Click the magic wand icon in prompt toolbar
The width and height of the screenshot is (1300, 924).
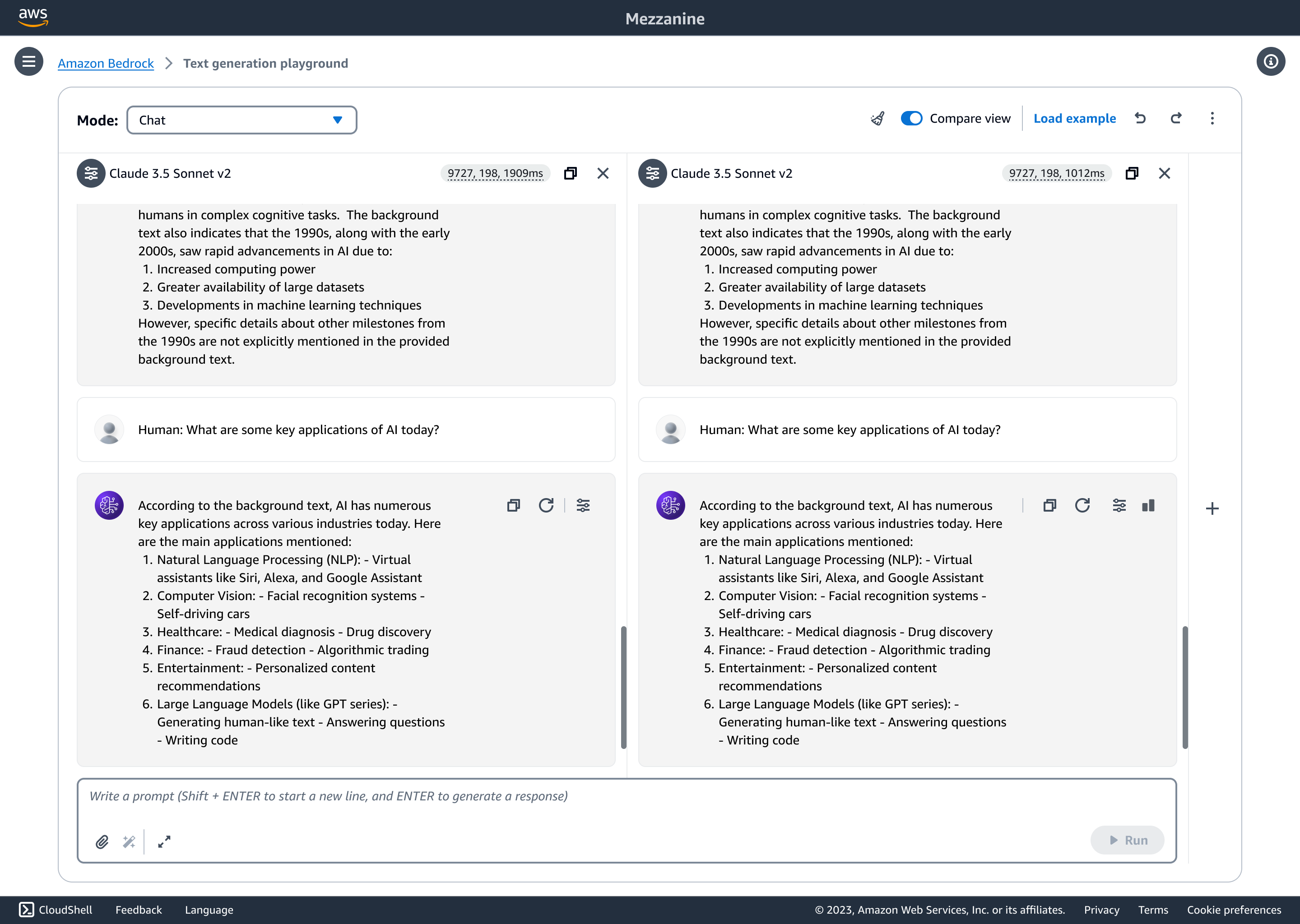pos(129,841)
